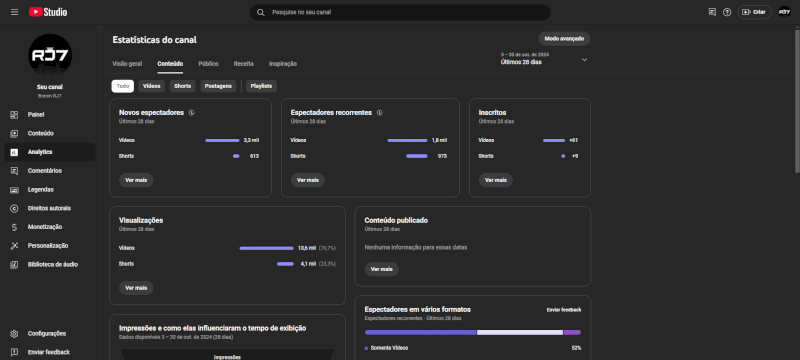The width and height of the screenshot is (800, 360).
Task: Open the RJ7 channel profile picture
Action: point(49,56)
